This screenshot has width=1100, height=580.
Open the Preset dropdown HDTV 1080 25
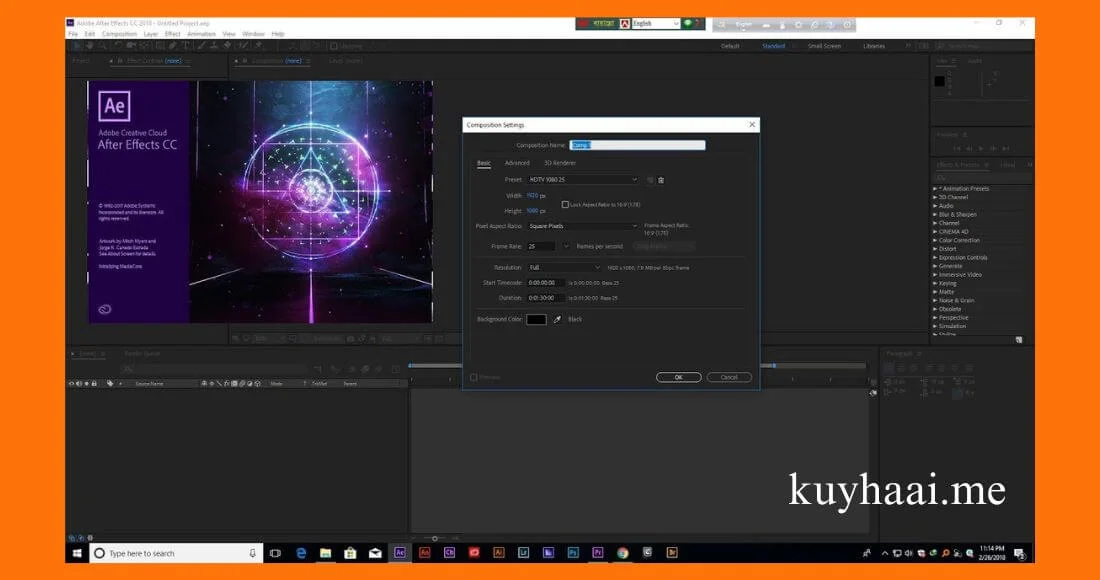click(x=582, y=180)
